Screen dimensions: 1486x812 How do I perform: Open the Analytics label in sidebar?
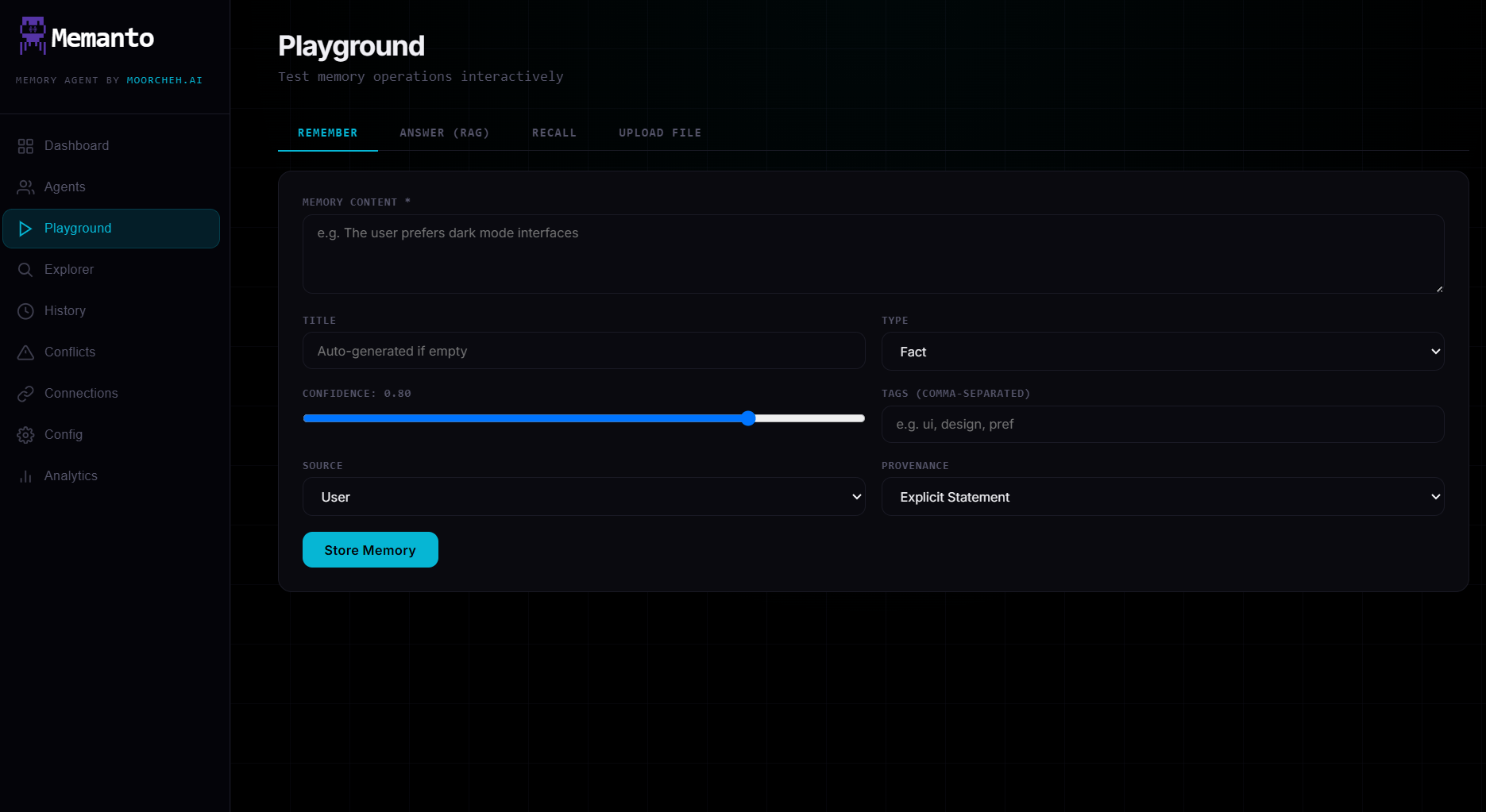click(x=71, y=476)
